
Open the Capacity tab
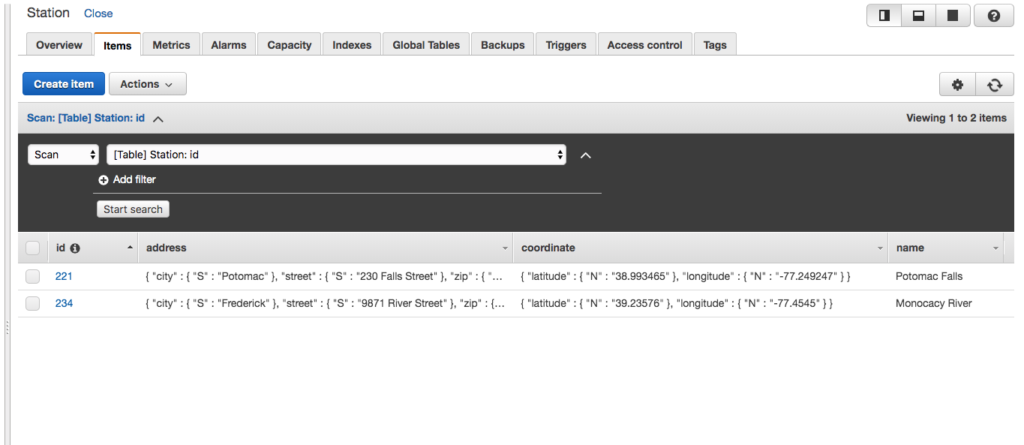[289, 45]
